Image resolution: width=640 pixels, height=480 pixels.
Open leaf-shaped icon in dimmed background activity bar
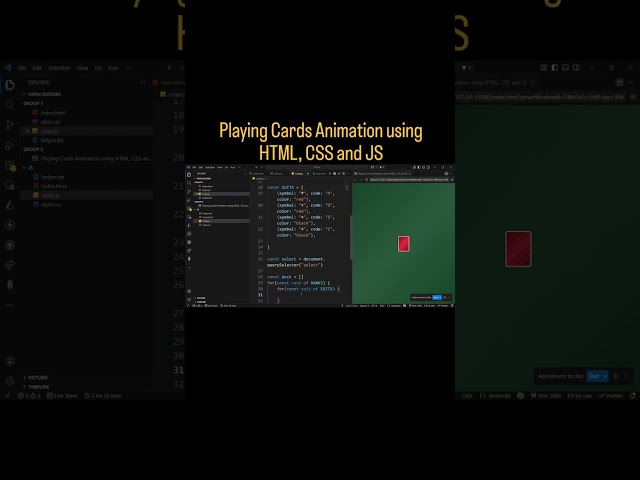(10, 284)
